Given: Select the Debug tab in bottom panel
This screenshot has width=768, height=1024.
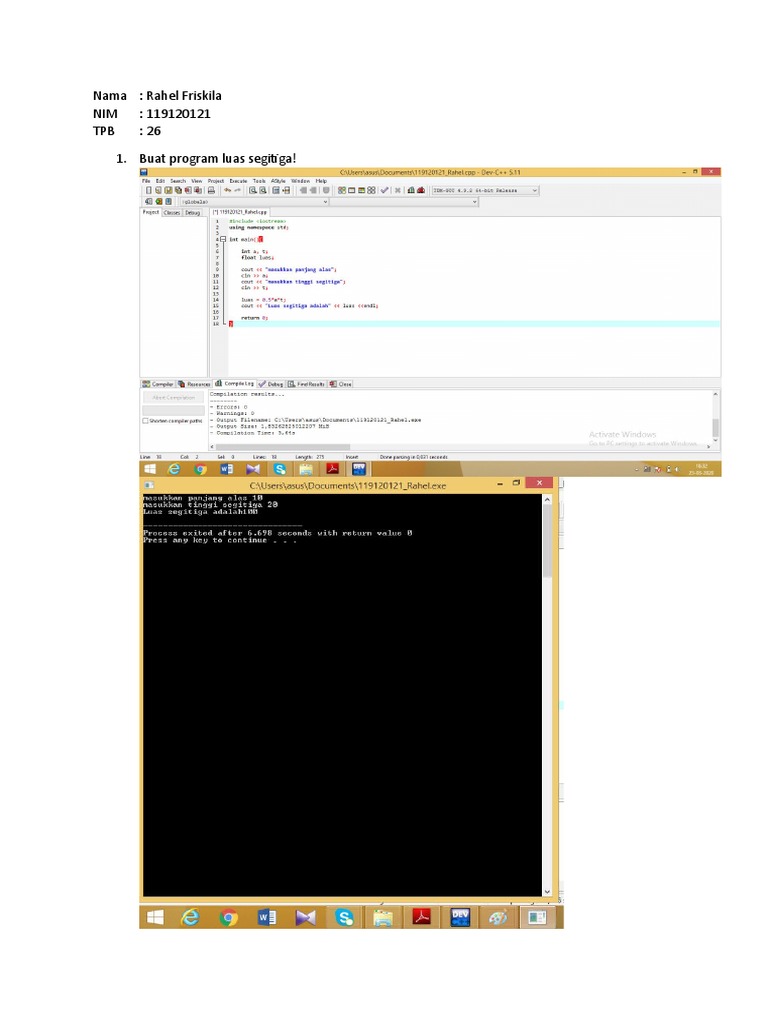Looking at the screenshot, I should click(271, 384).
